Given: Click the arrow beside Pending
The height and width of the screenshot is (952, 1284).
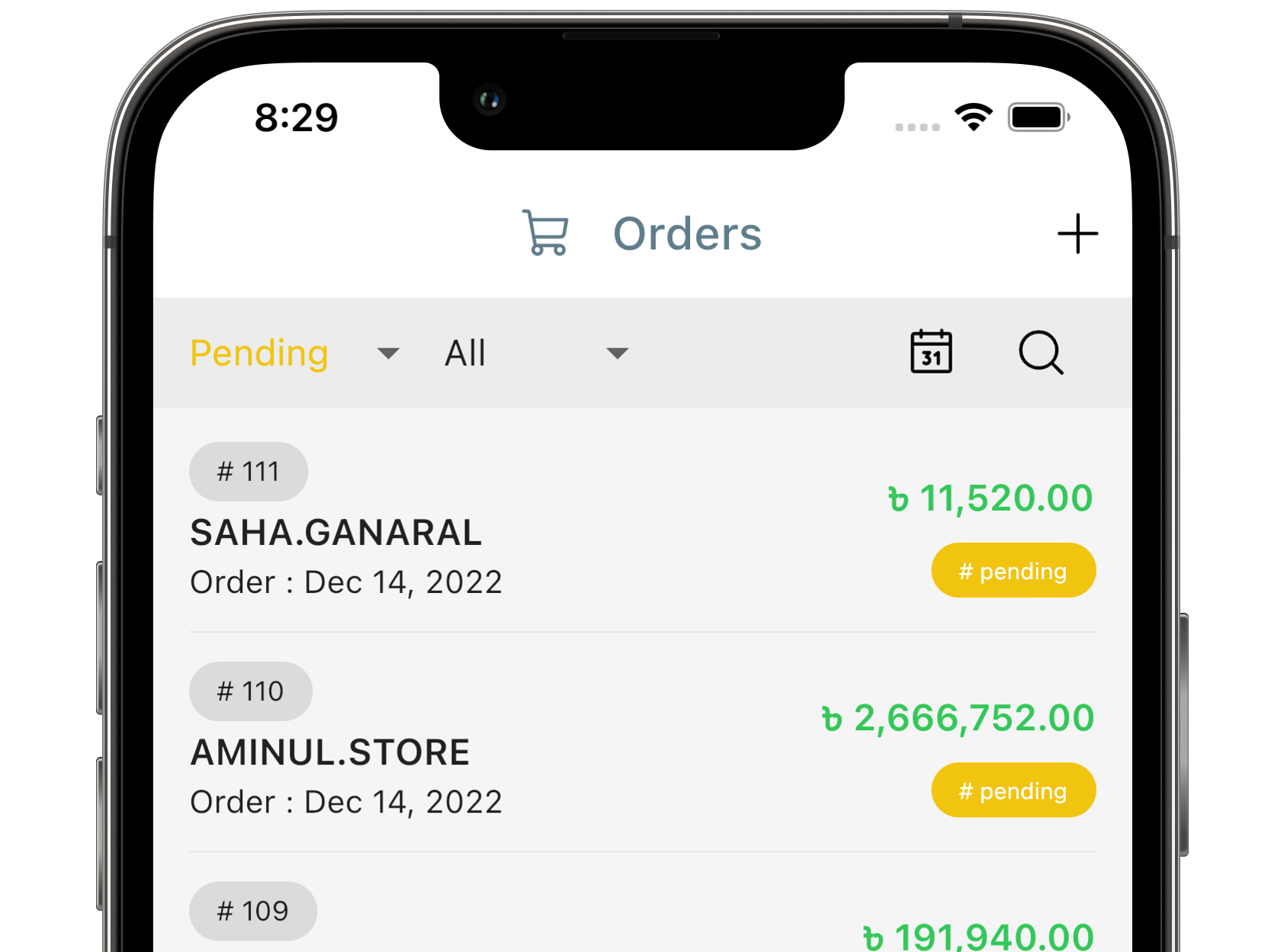Looking at the screenshot, I should point(388,353).
